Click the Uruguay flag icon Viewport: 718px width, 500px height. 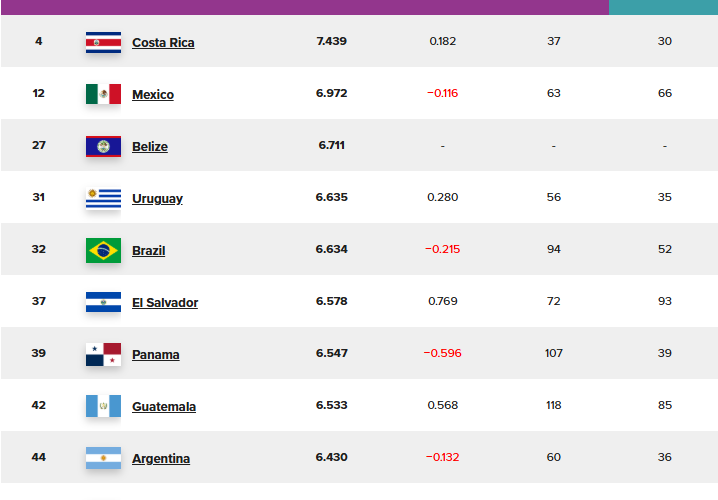pos(103,198)
